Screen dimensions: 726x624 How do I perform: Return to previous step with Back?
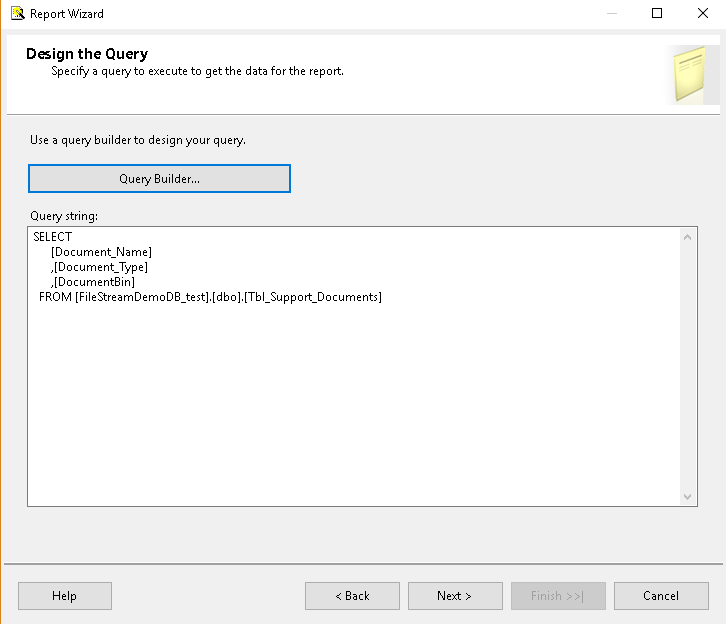[352, 596]
